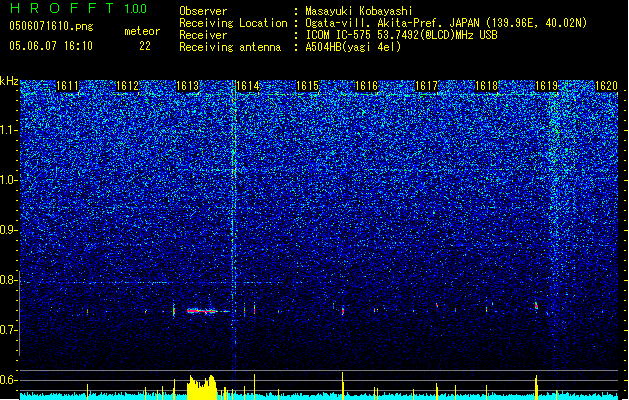The image size is (629, 400).
Task: Select observer name Masayuki Kobayashi
Action: click(359, 11)
